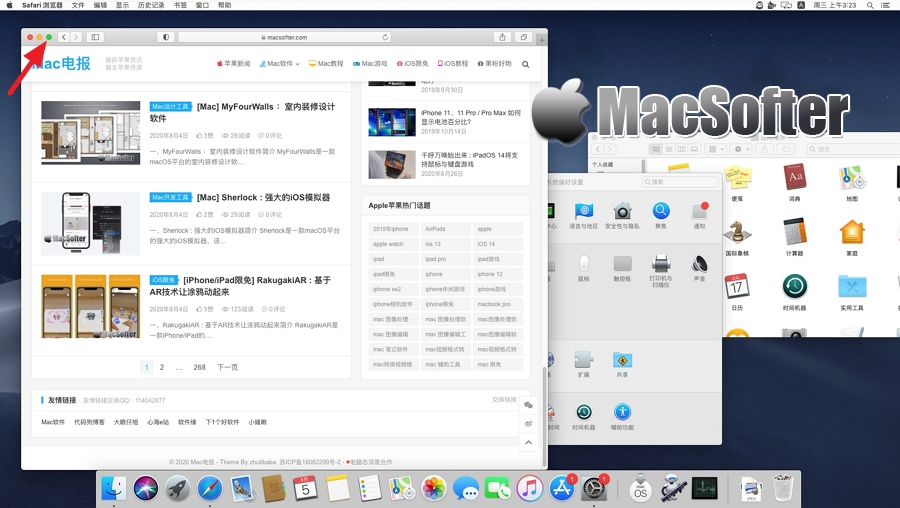Screen dimensions: 900x508
Task: Click Safari's forward navigation arrow
Action: (76, 37)
